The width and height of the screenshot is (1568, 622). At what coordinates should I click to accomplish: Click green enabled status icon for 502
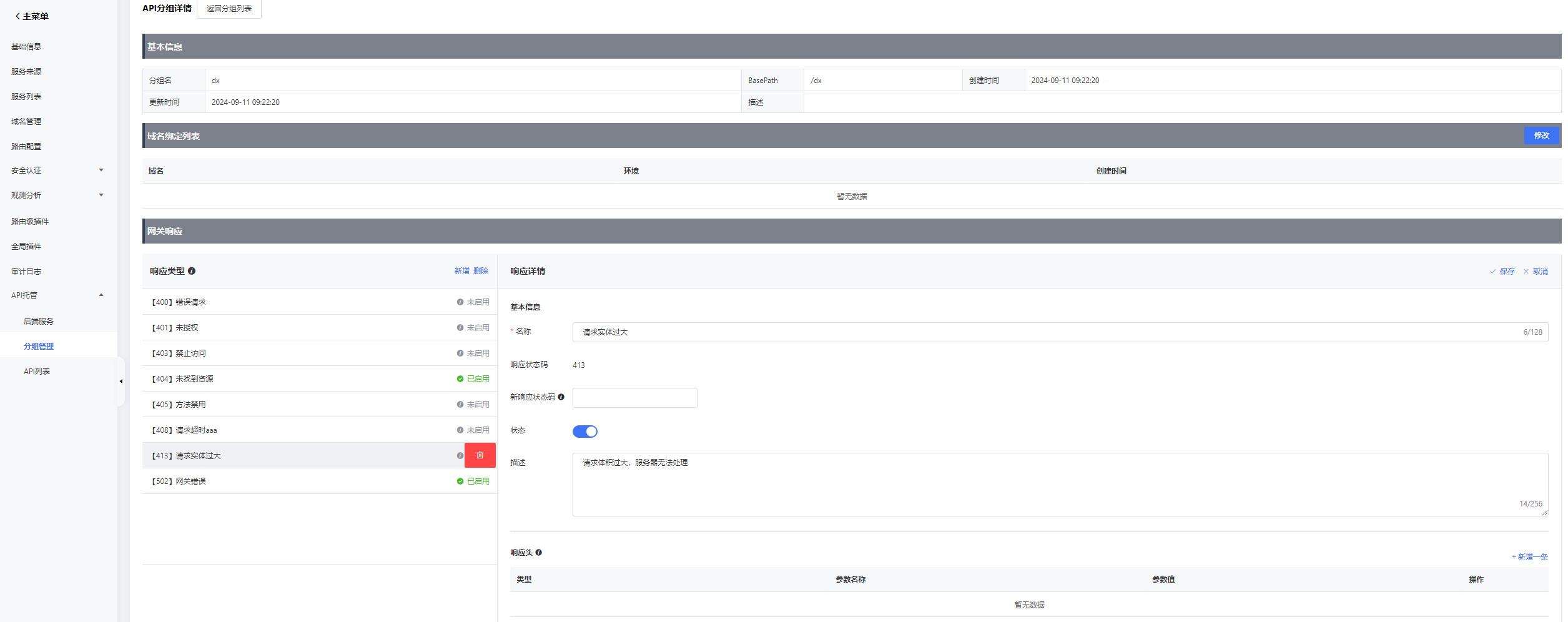tap(460, 481)
